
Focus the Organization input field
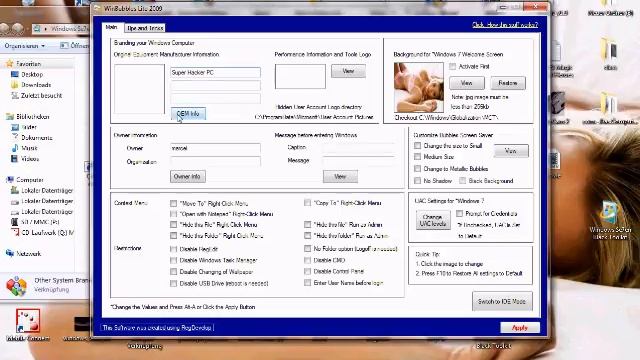coord(215,162)
